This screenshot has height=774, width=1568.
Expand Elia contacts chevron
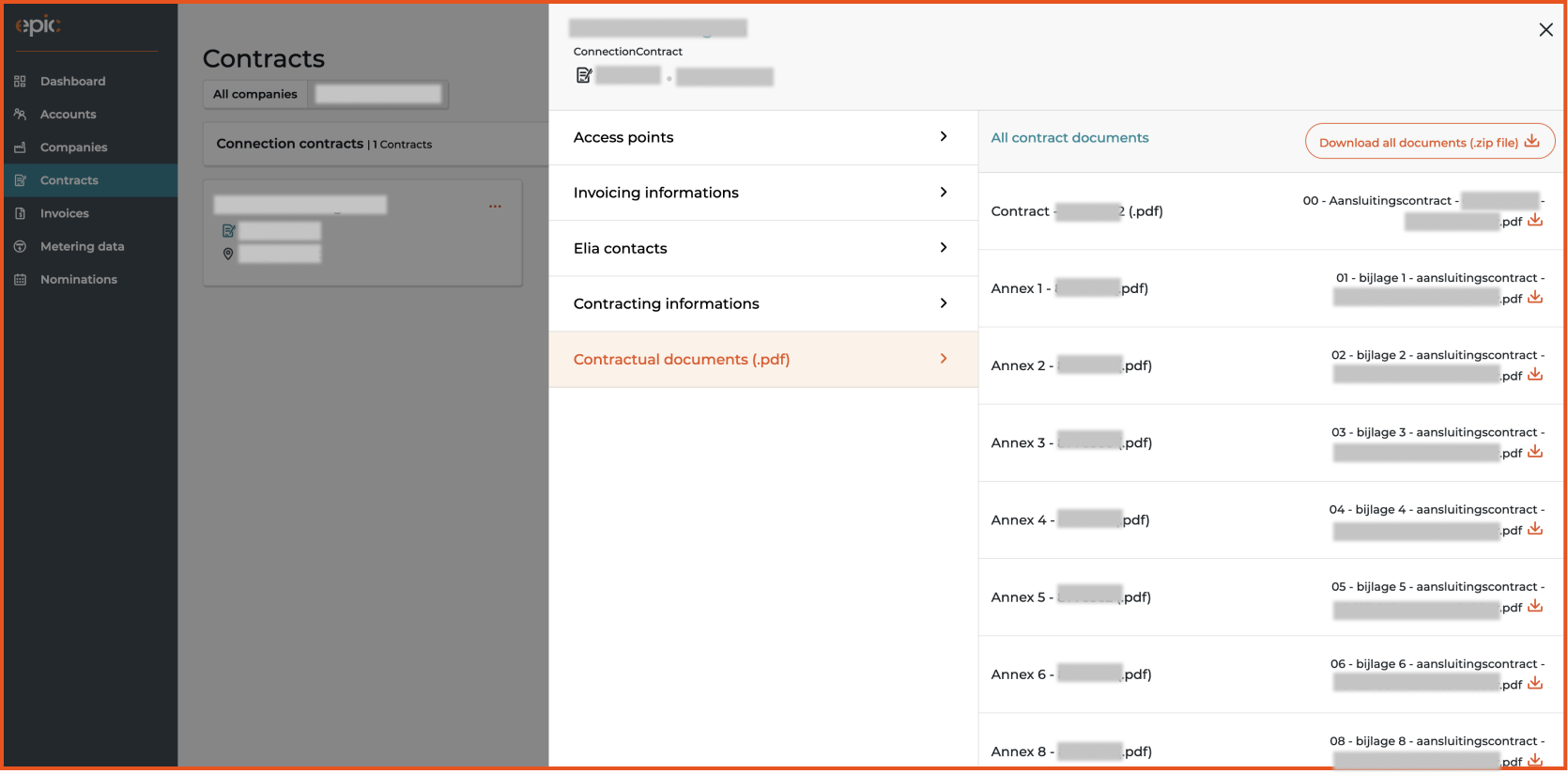tap(944, 248)
